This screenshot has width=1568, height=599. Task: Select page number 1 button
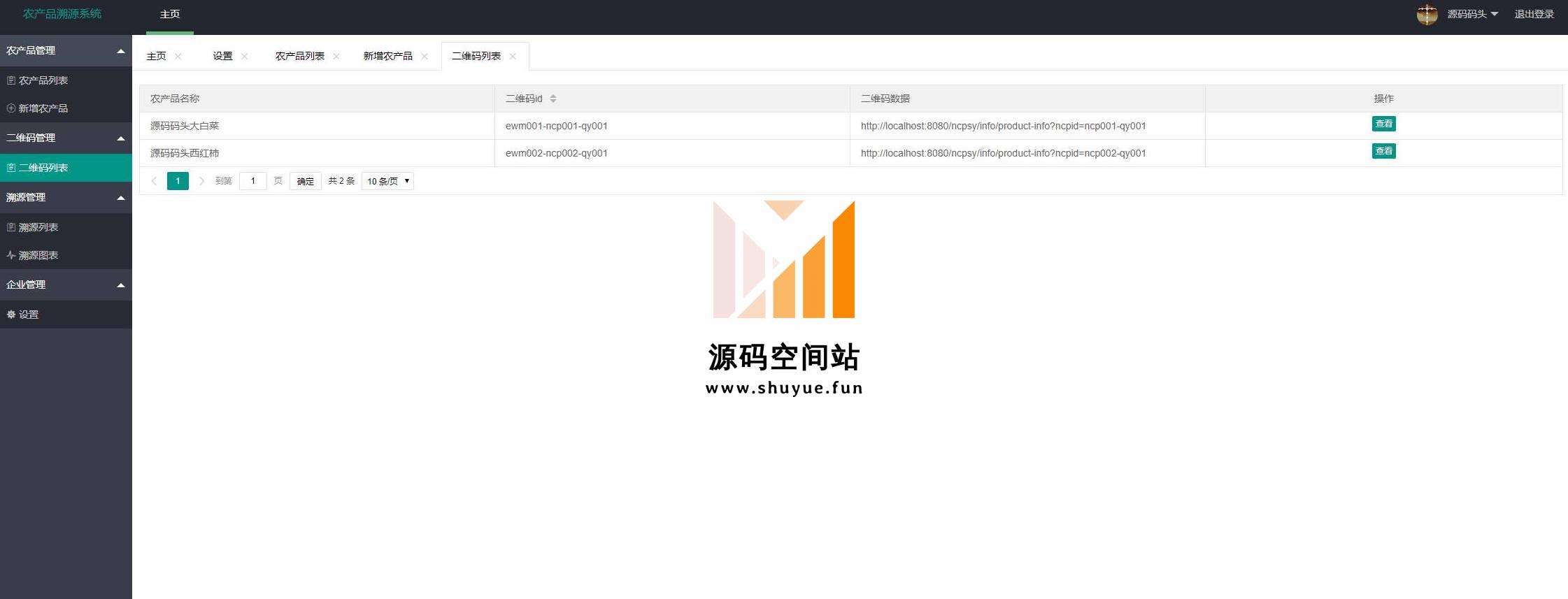(178, 181)
